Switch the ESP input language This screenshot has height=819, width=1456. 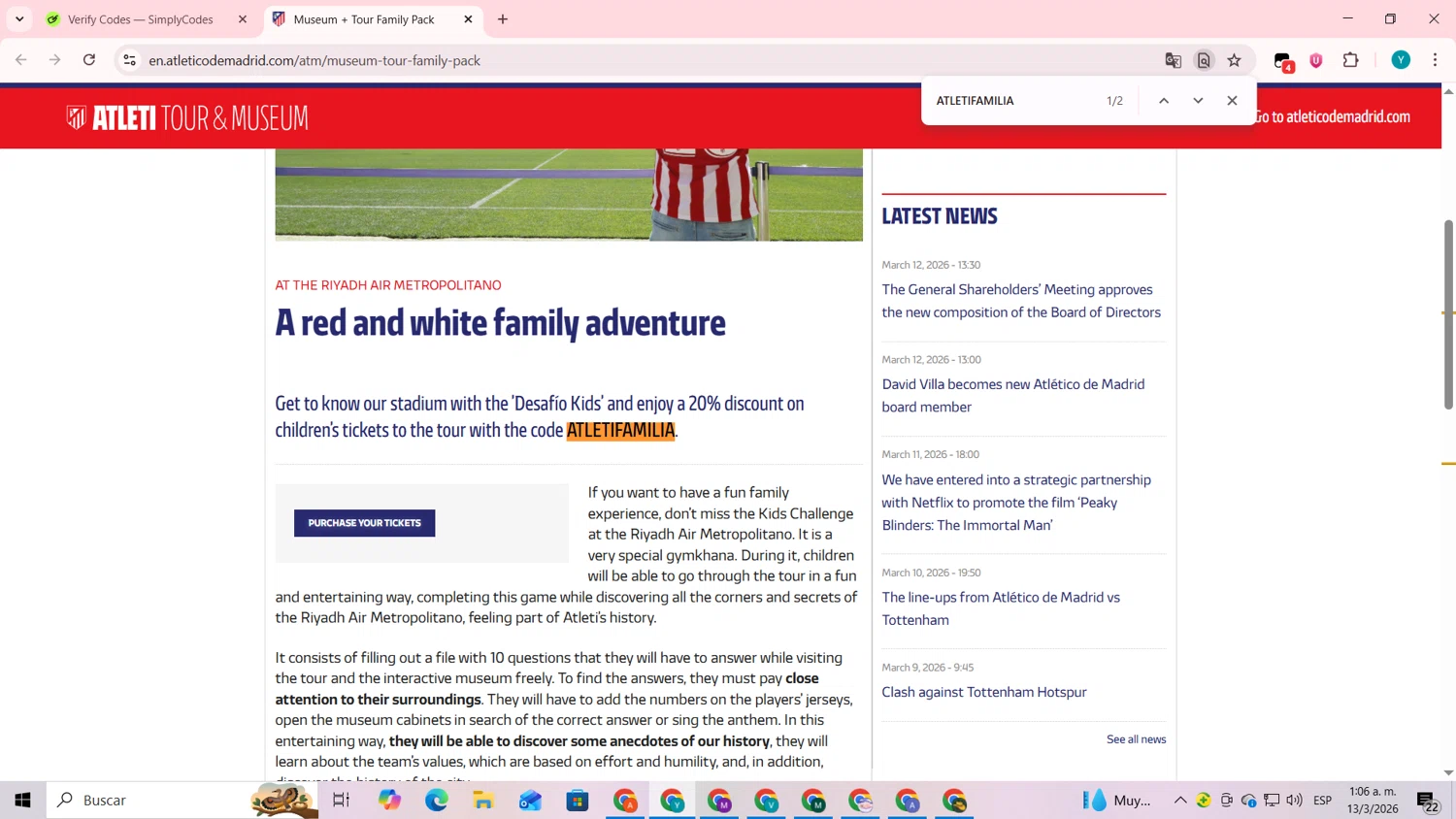pyautogui.click(x=1323, y=801)
